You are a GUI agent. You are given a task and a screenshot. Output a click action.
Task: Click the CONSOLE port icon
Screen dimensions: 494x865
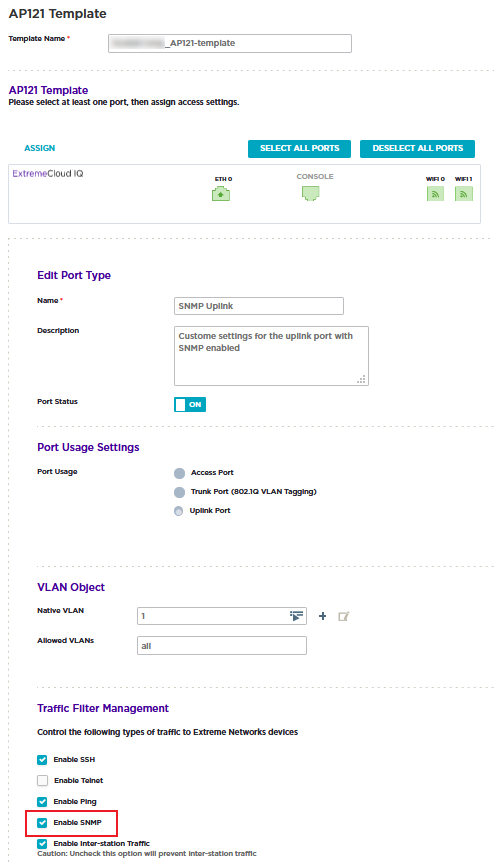[x=311, y=193]
